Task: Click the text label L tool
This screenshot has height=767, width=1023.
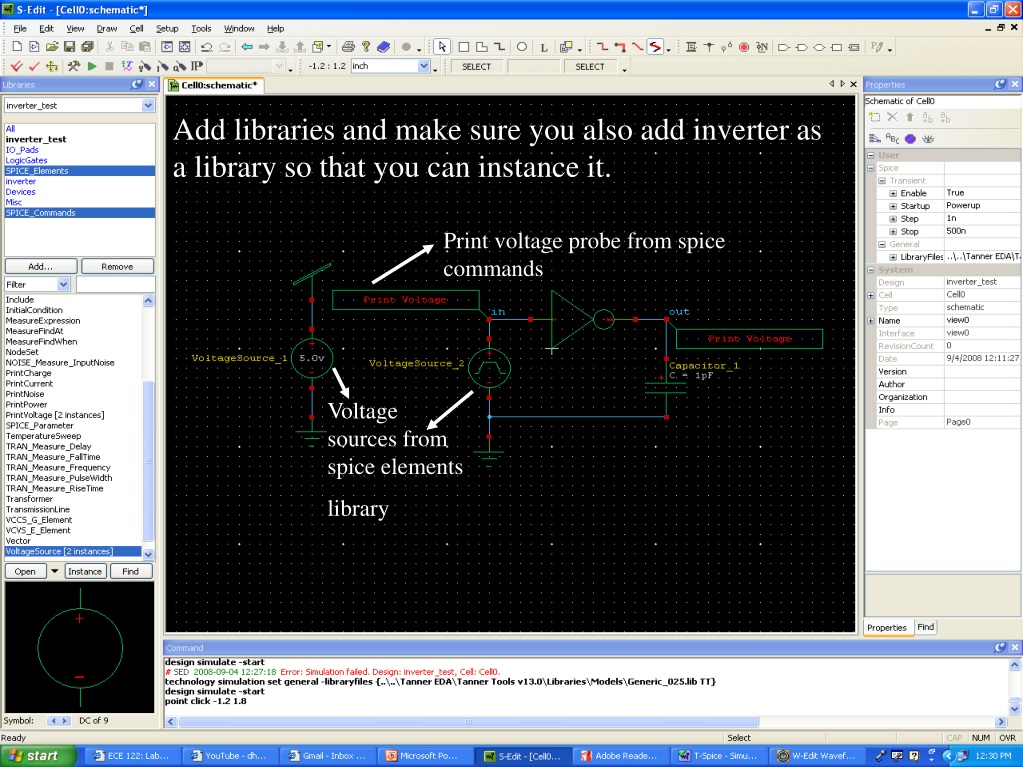Action: click(543, 47)
